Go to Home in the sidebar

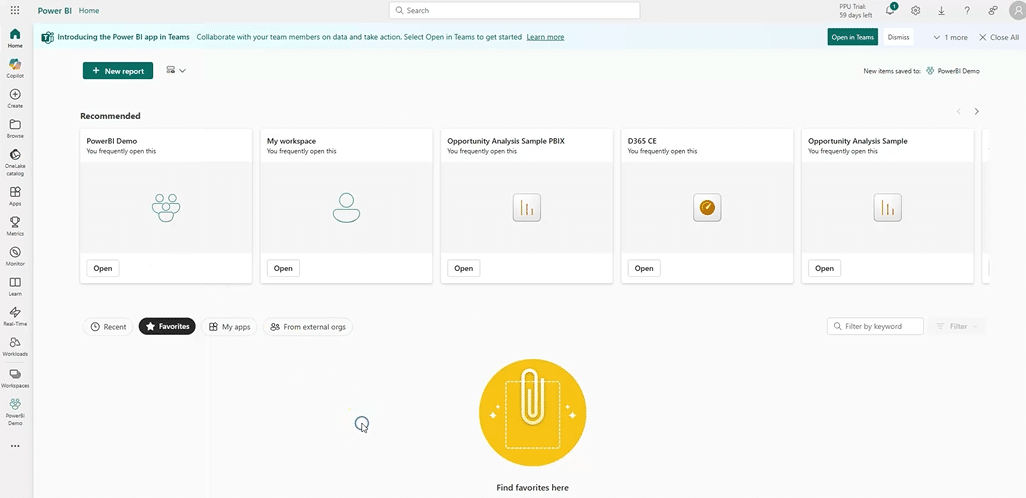pos(15,39)
